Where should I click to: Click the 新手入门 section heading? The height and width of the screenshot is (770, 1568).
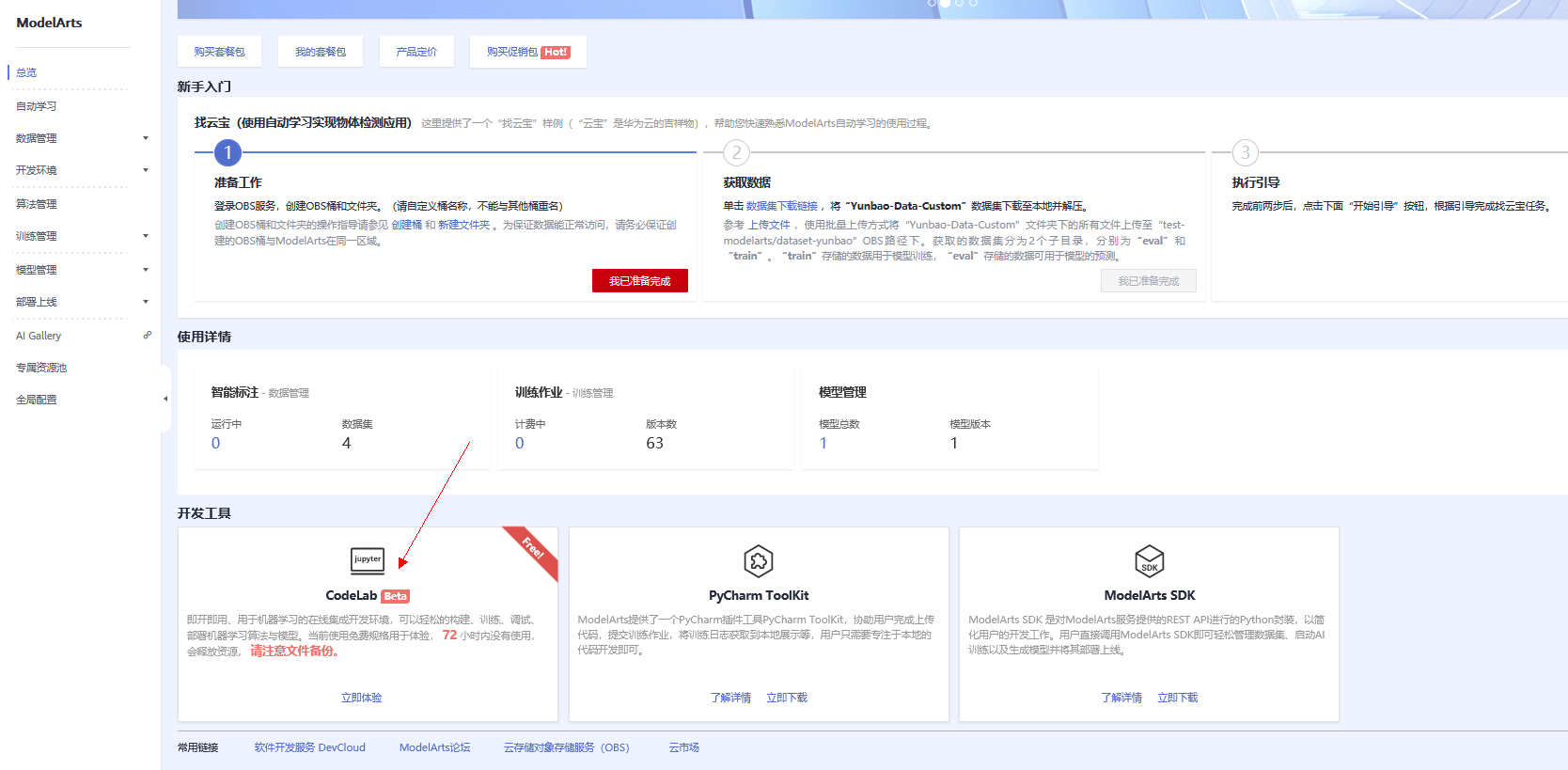point(204,86)
